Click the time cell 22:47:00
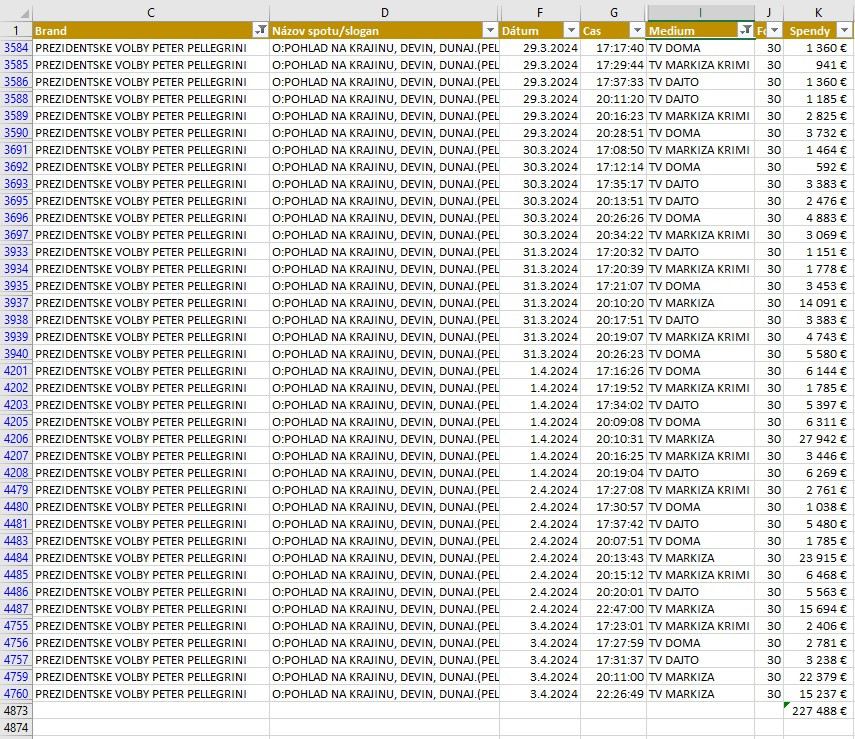The width and height of the screenshot is (855, 739). 613,609
